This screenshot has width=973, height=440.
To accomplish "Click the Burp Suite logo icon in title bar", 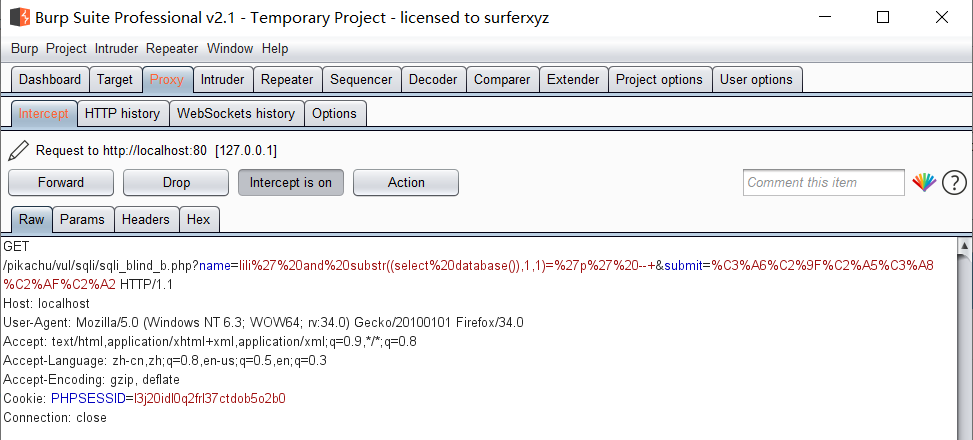I will (x=20, y=17).
